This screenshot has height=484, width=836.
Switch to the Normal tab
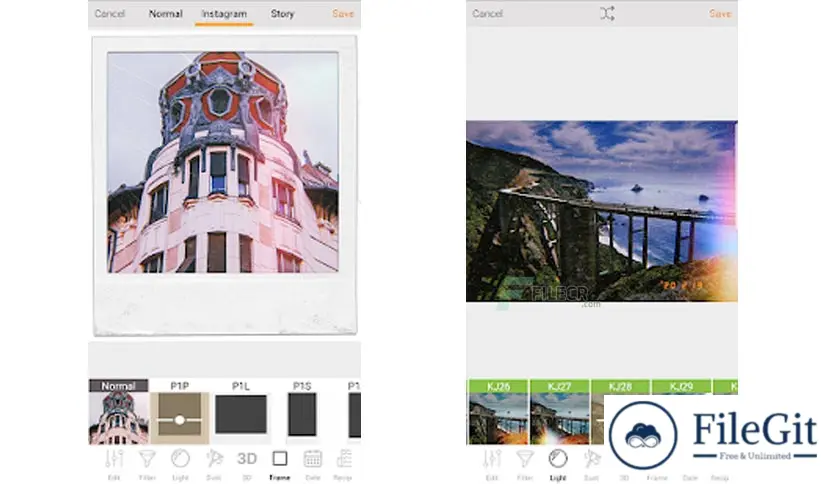tap(165, 13)
